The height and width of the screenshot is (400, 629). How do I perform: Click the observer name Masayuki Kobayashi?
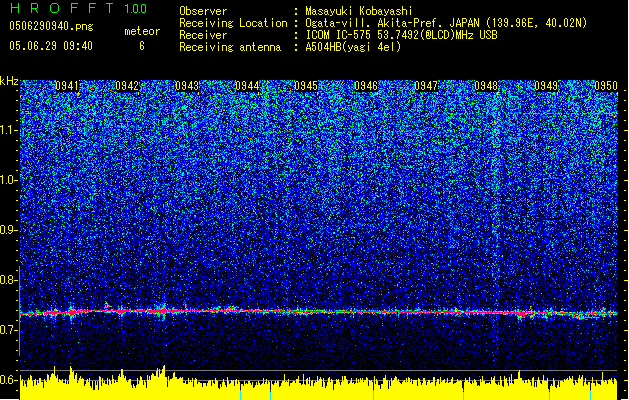(359, 11)
